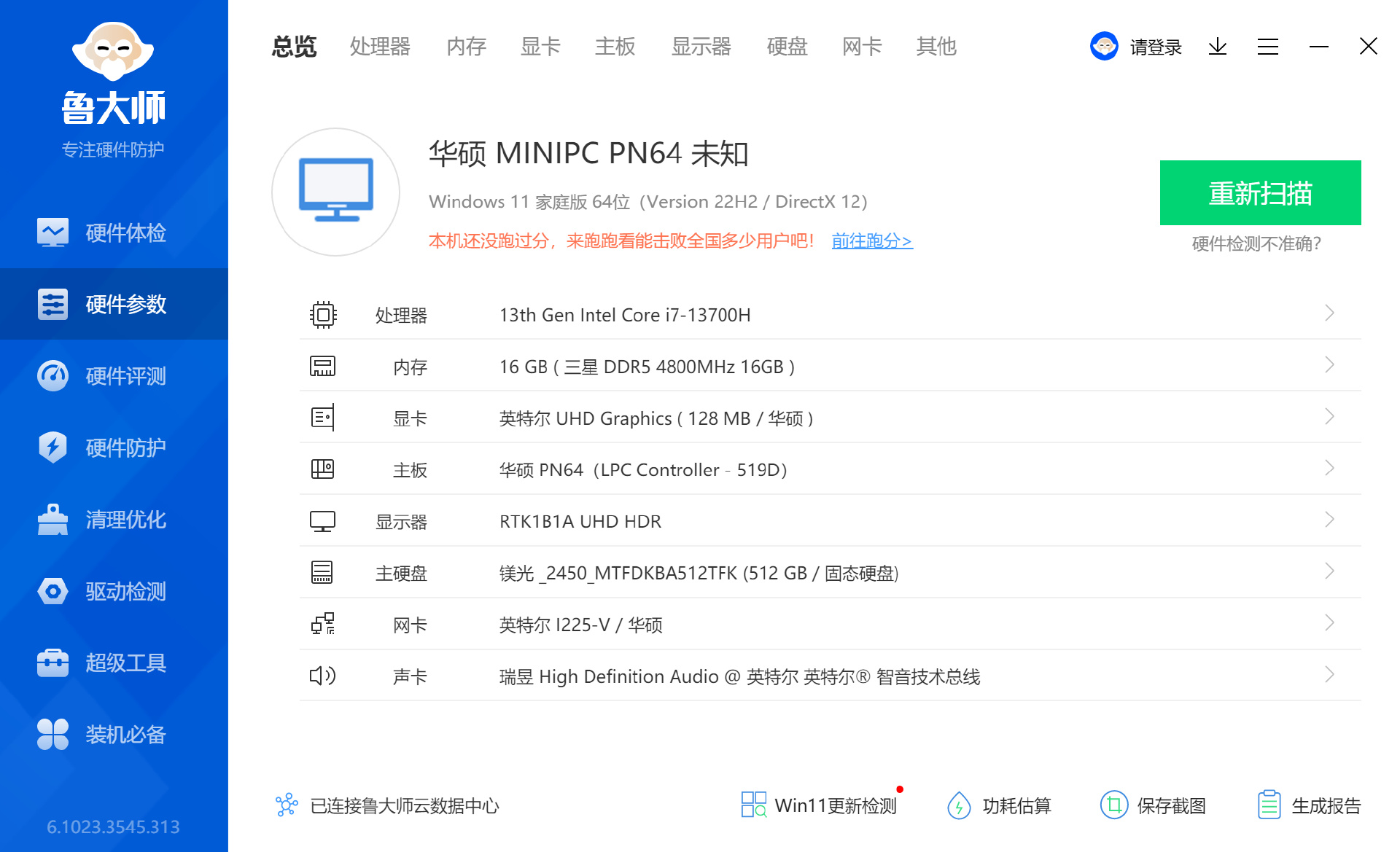The image size is (1400, 852).
Task: Expand the 主硬盘 row chevron
Action: [1329, 571]
